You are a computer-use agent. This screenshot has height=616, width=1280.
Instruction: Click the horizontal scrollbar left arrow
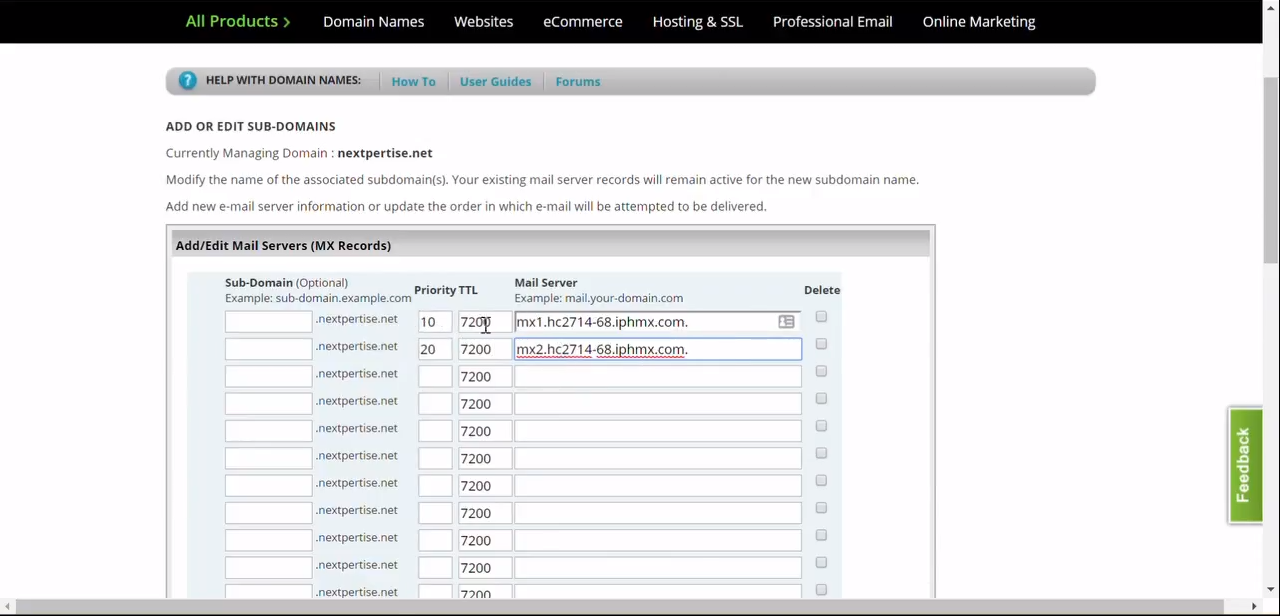[x=7, y=607]
